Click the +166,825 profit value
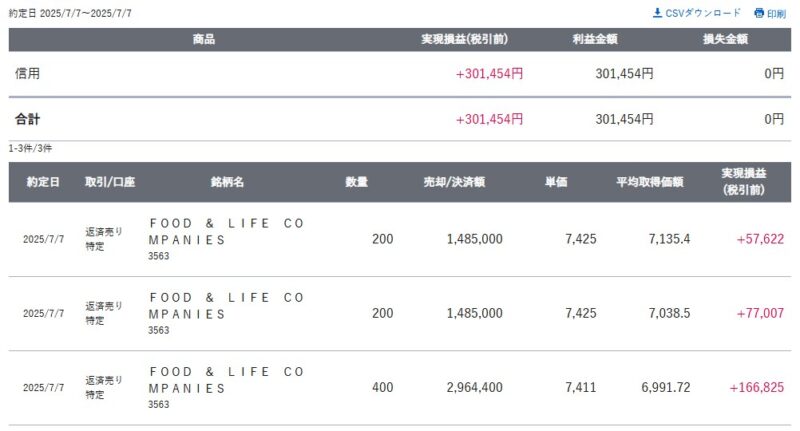This screenshot has width=800, height=431. (x=756, y=388)
